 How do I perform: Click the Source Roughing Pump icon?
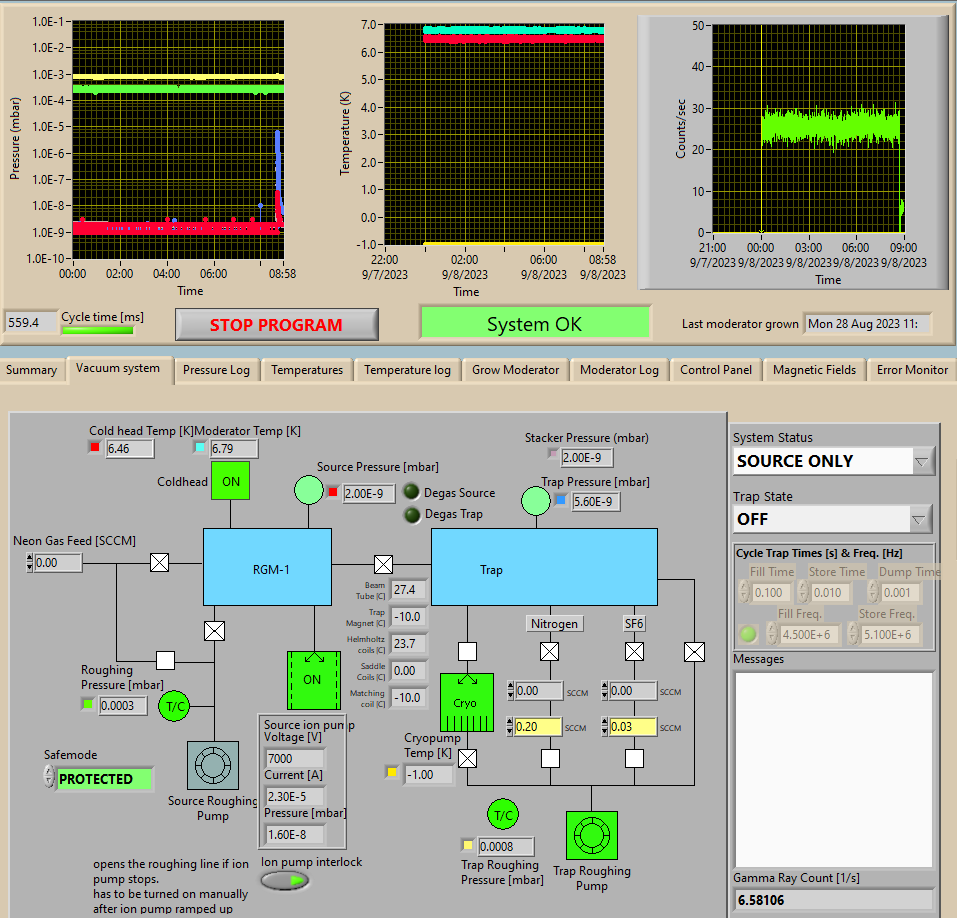(x=213, y=765)
